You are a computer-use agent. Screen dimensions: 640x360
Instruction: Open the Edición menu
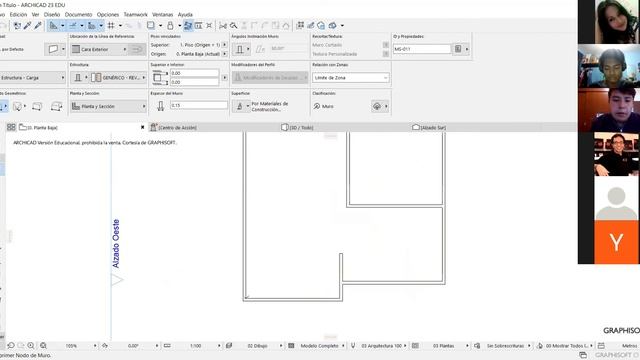tap(18, 14)
